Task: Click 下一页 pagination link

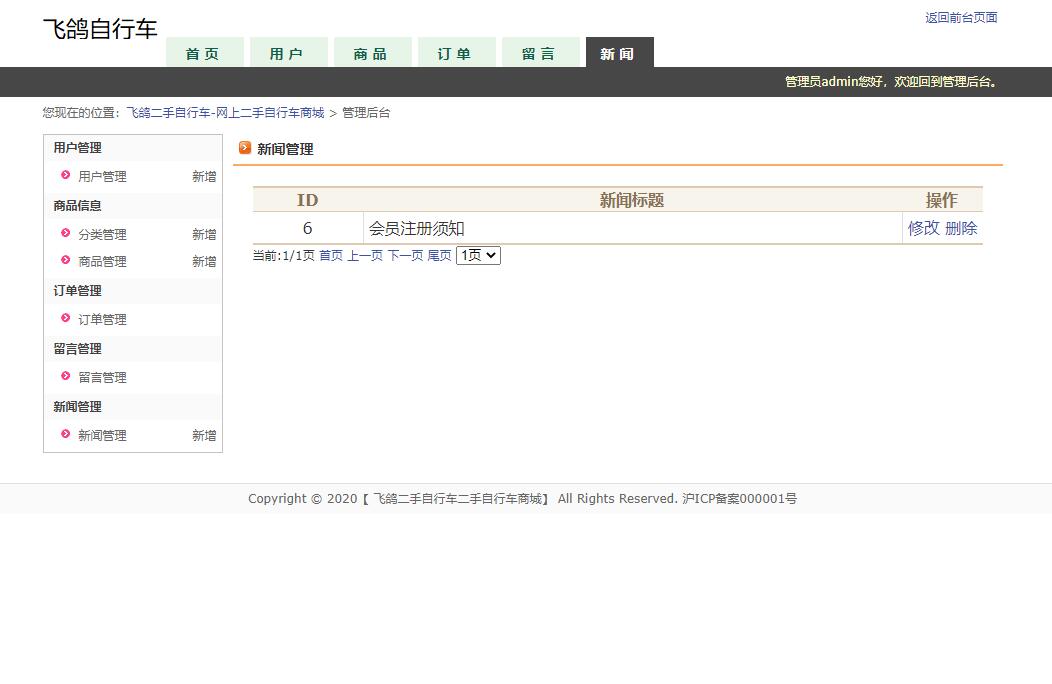Action: [405, 255]
